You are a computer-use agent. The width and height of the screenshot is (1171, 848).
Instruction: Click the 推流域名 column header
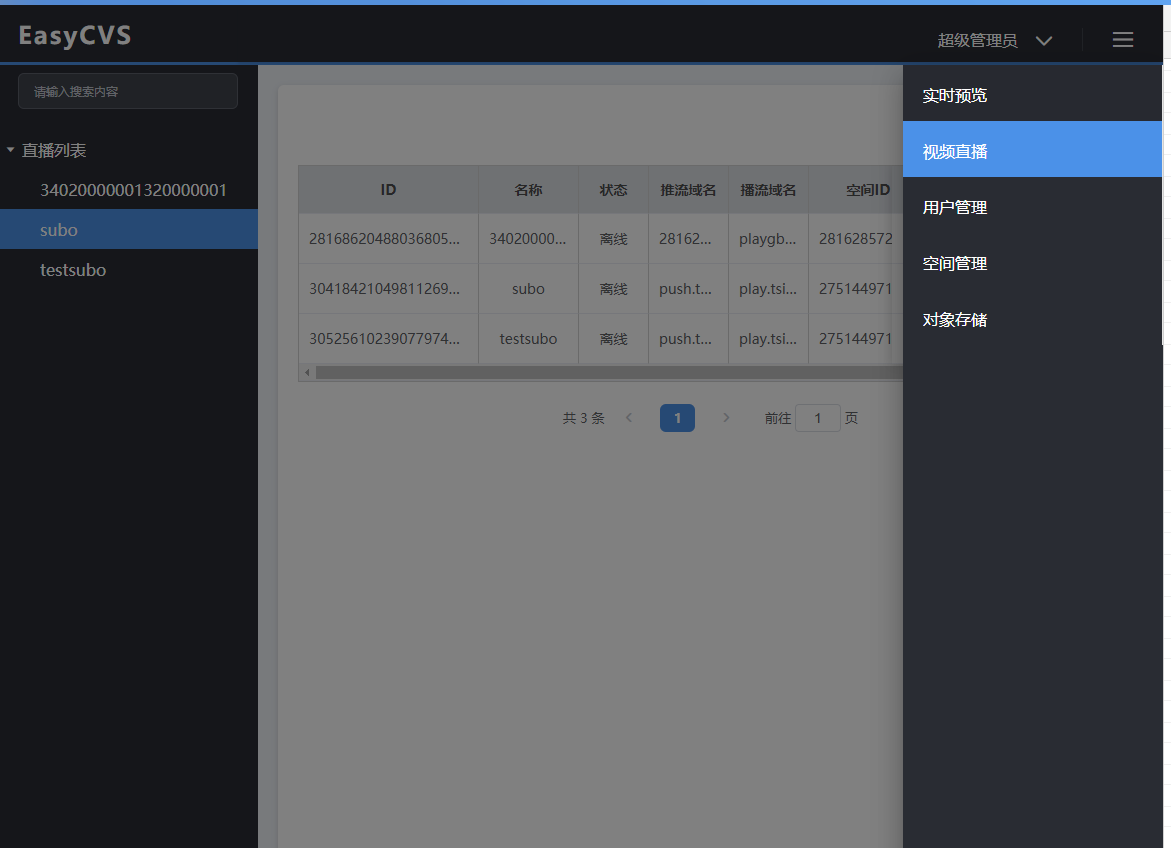[688, 190]
